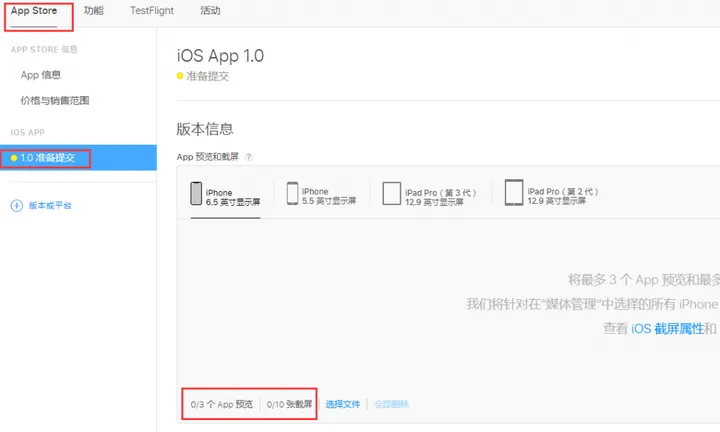The width and height of the screenshot is (720, 432).
Task: Click the yellow status dot beside 1.0 准备提交
Action: [x=13, y=158]
